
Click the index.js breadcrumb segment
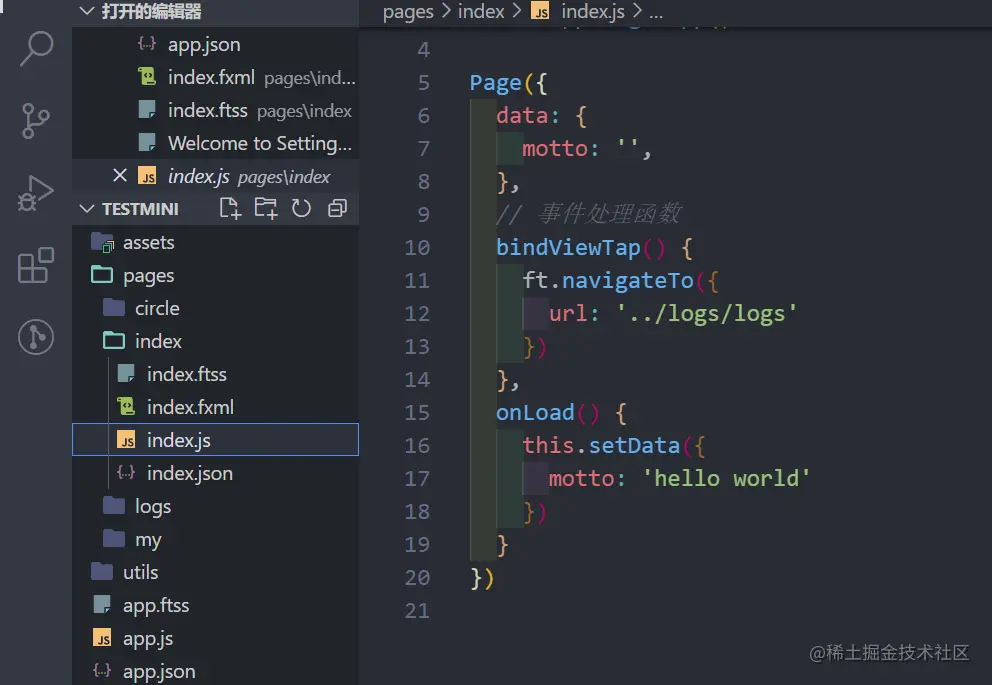pos(578,11)
